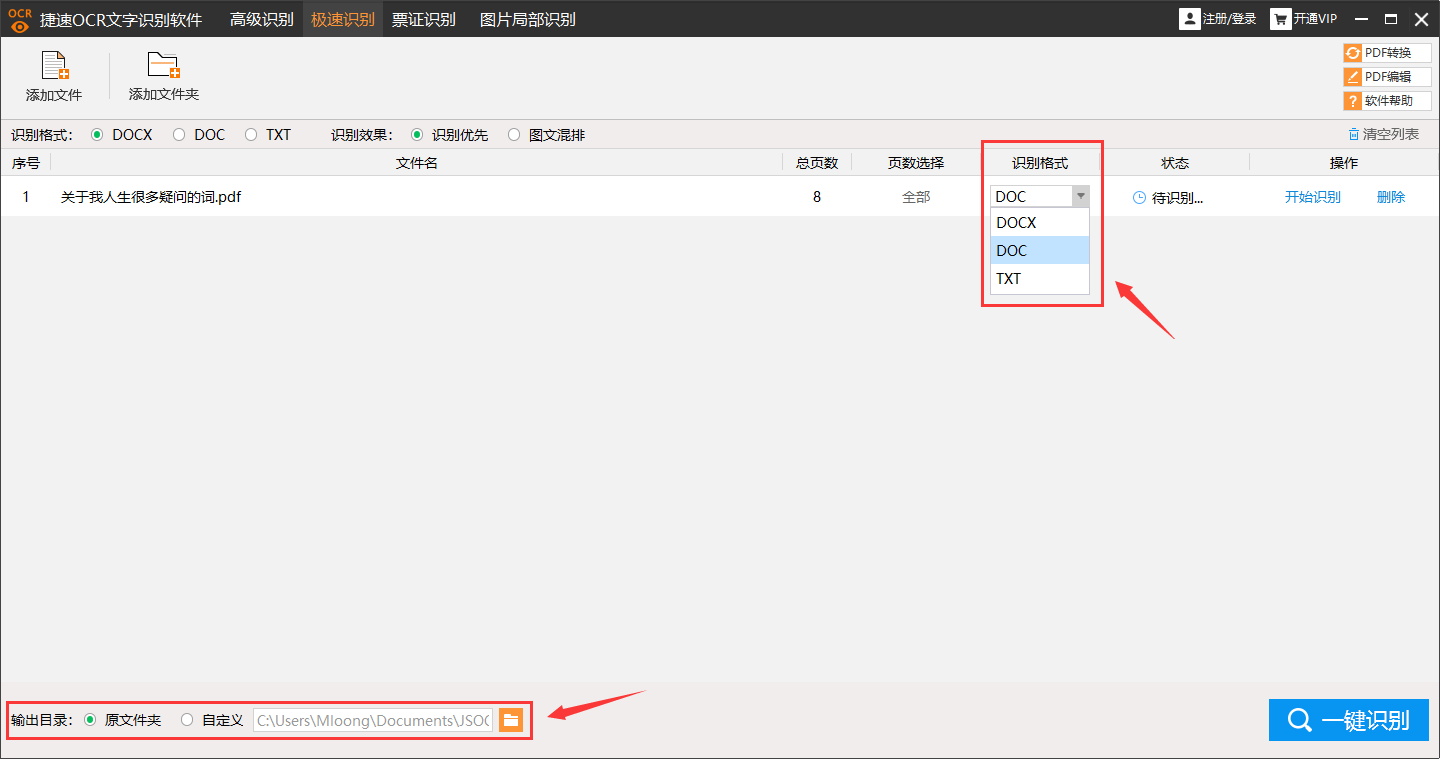Viewport: 1440px width, 759px height.
Task: Pick DOCX in dropdown list
Action: point(1040,223)
